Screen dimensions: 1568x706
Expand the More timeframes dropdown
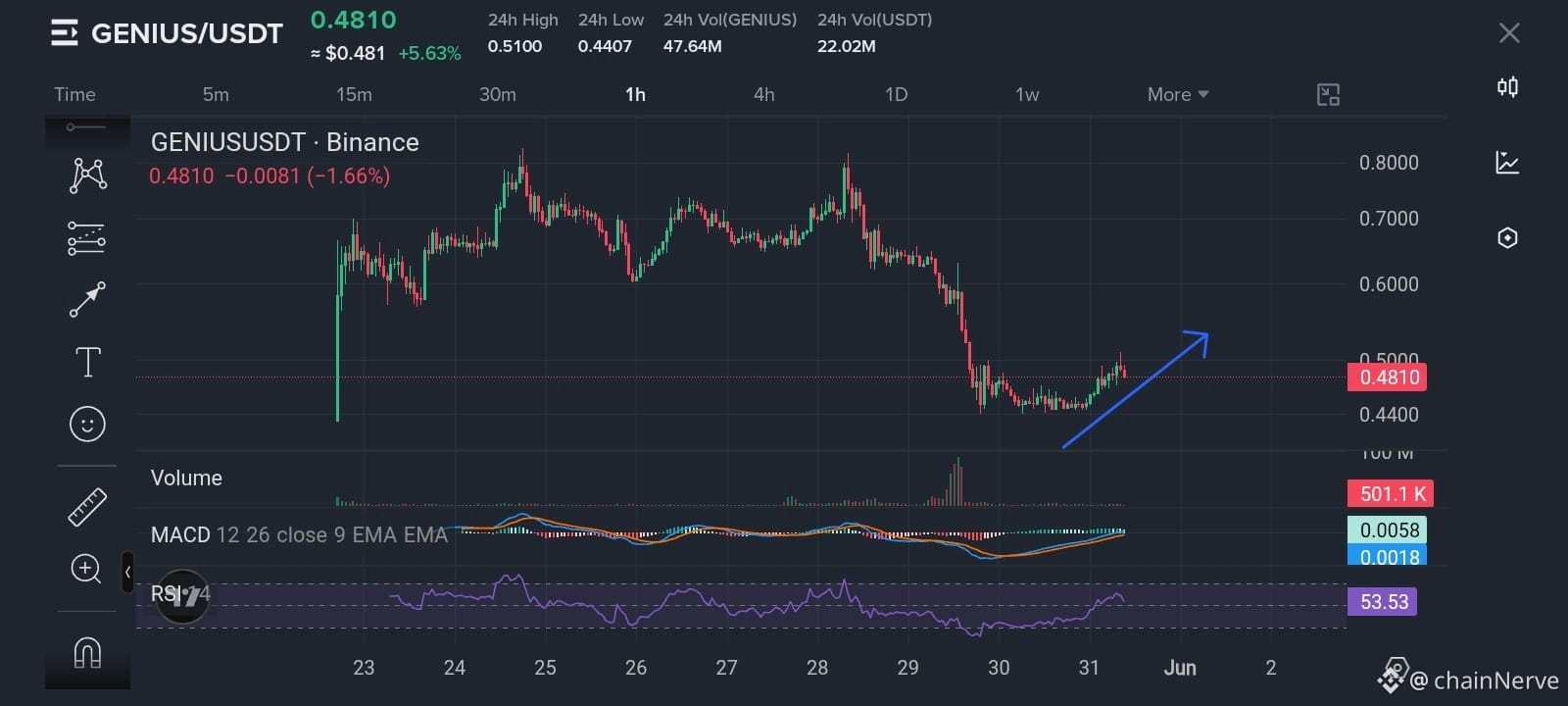(1178, 95)
